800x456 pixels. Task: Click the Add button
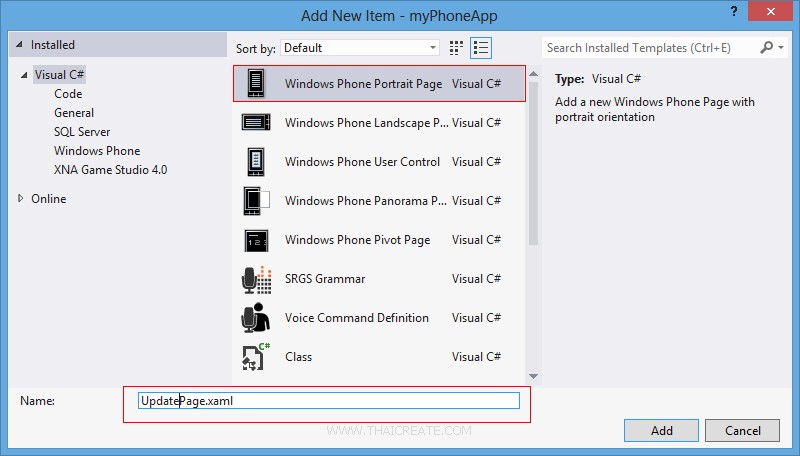coord(661,431)
